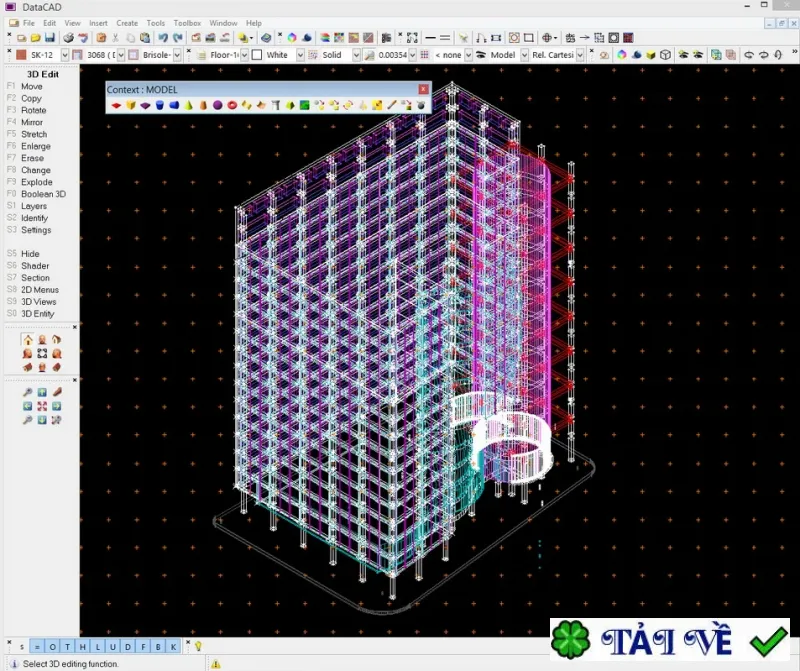Toggle the O view button in bottom bar
800x671 pixels.
[53, 647]
